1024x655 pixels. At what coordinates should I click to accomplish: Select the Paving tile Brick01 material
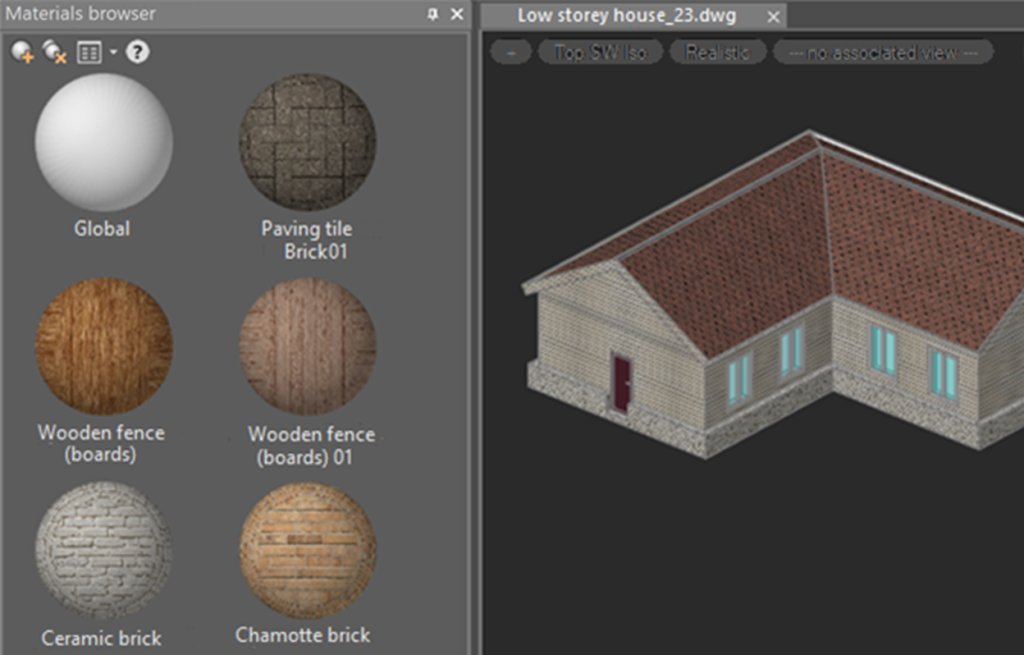[307, 143]
